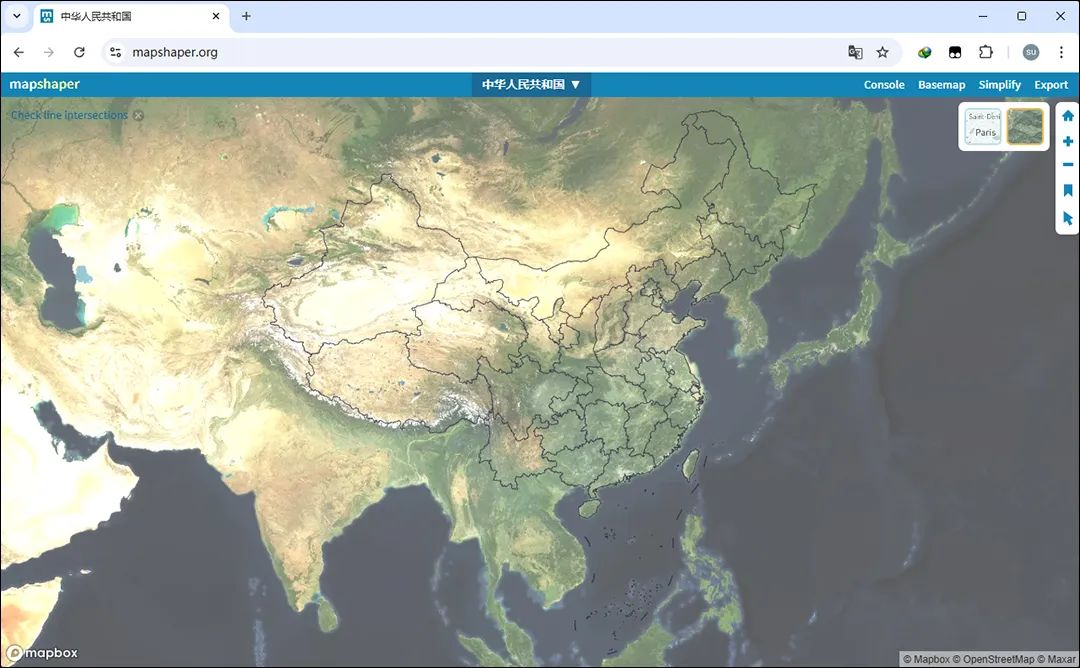1080x668 pixels.
Task: Bookmark the page using the star icon
Action: point(881,51)
